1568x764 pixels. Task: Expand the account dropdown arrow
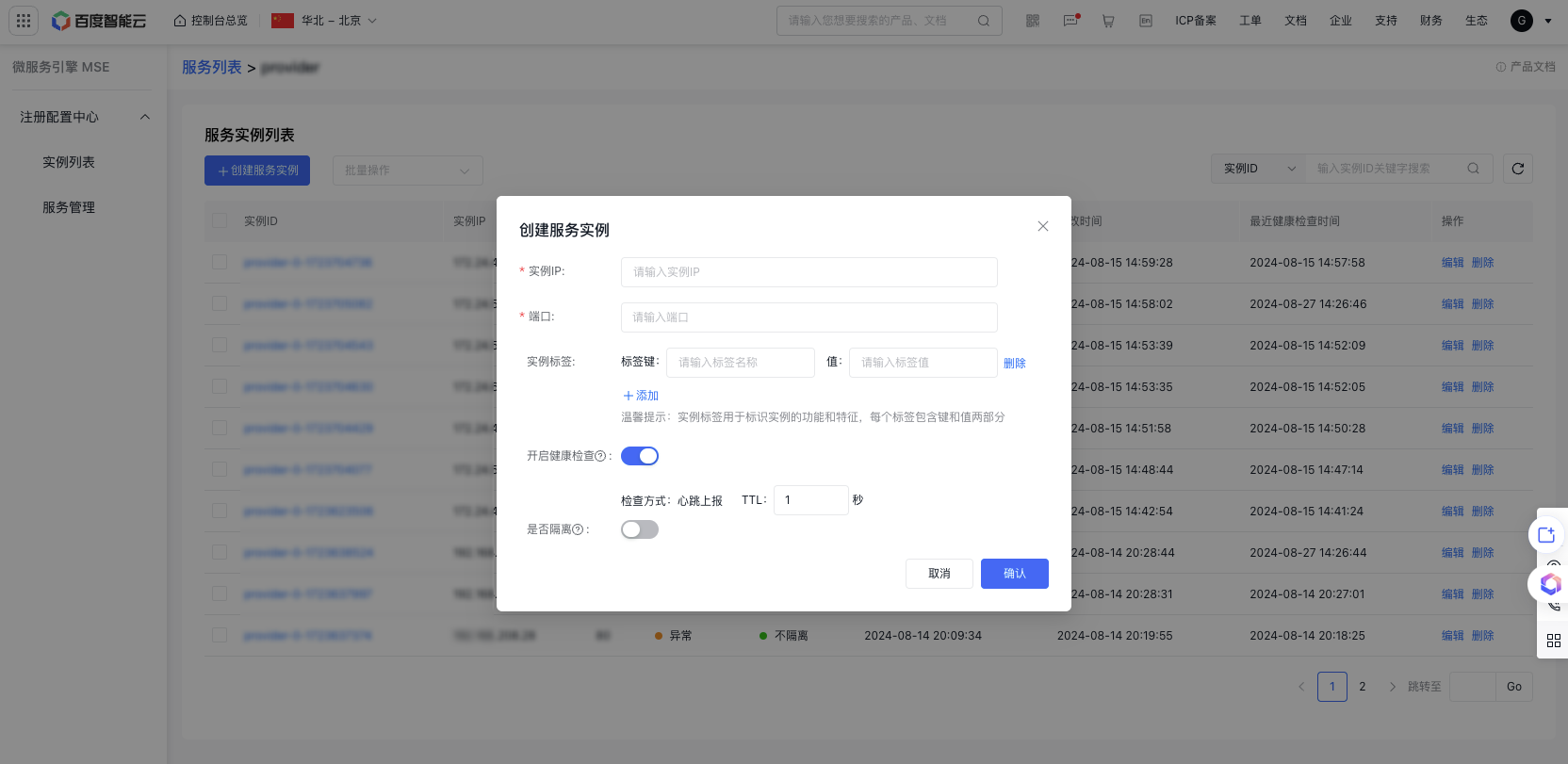click(x=1548, y=21)
